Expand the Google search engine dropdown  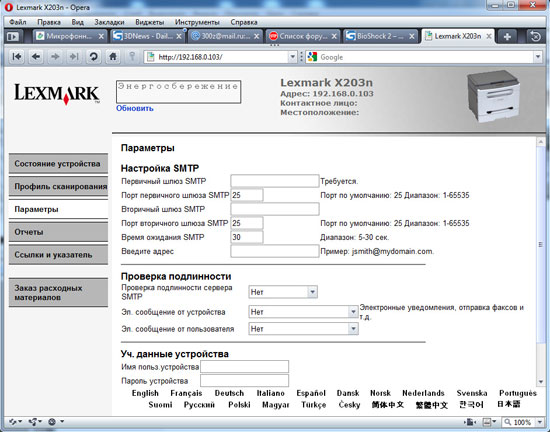pyautogui.click(x=538, y=57)
